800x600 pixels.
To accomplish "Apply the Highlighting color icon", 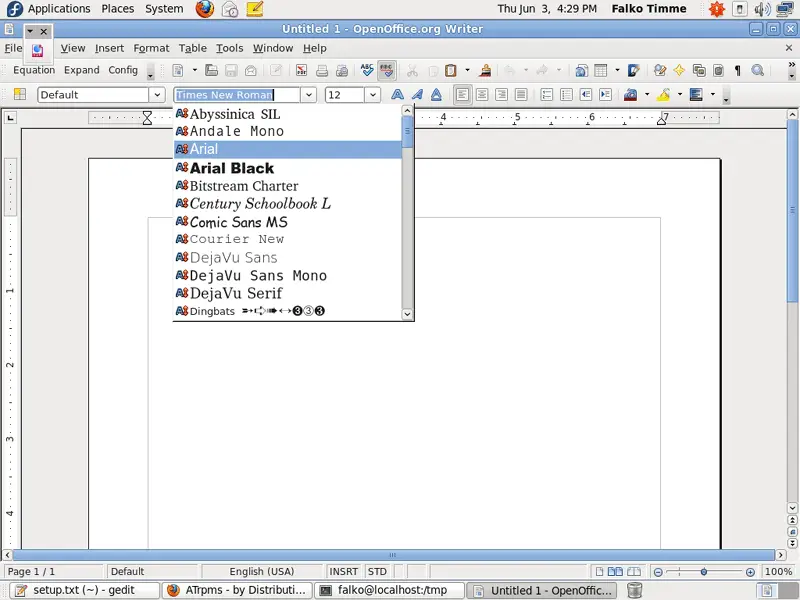I will [663, 95].
